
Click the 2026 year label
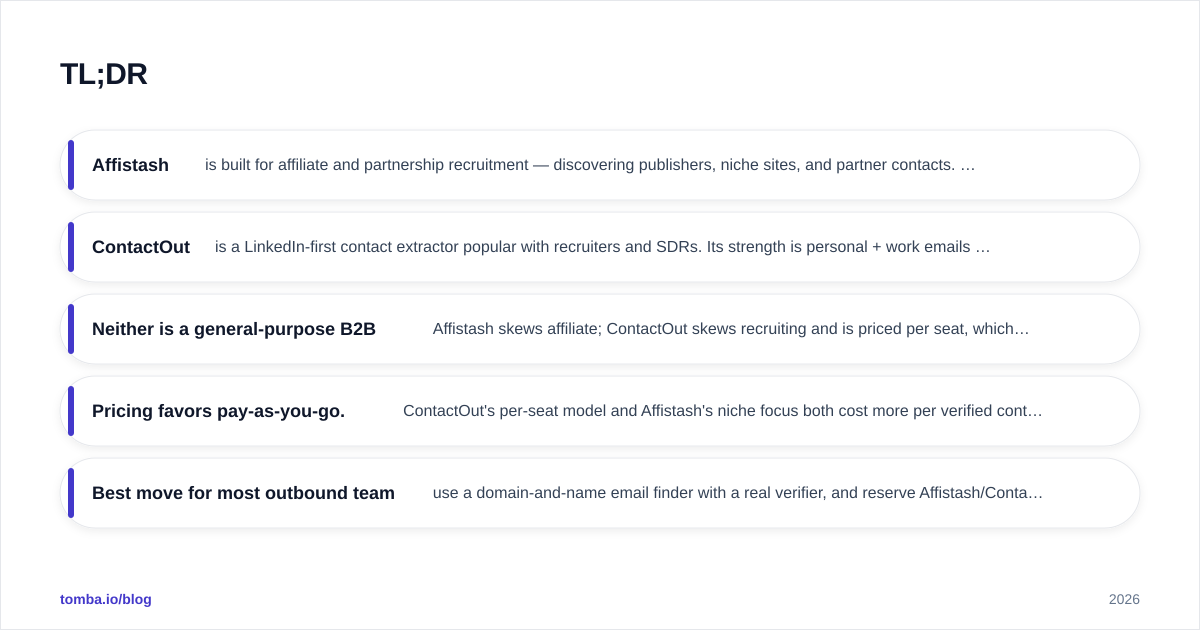coord(1124,600)
